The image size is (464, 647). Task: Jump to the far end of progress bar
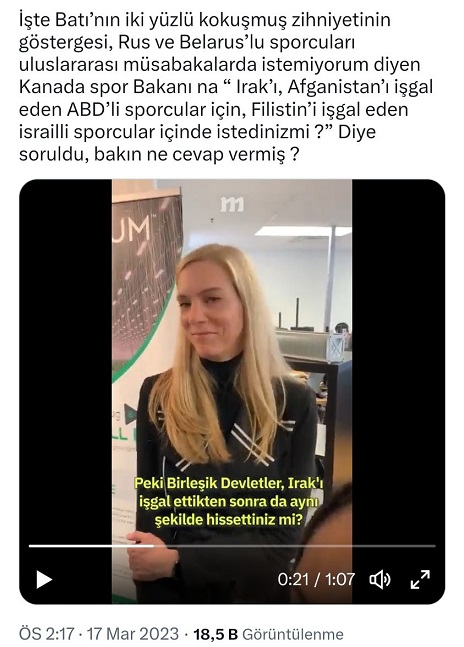point(434,546)
